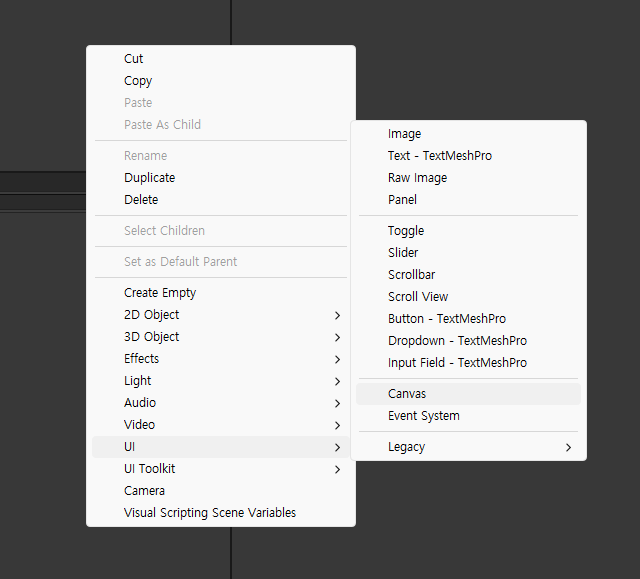Add an Event System object

[x=468, y=416]
